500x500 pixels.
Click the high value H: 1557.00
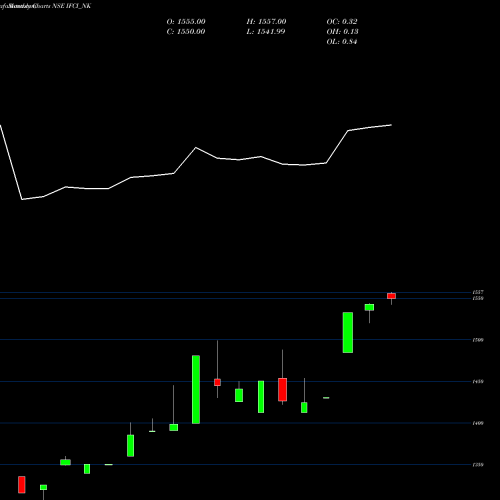tap(266, 22)
